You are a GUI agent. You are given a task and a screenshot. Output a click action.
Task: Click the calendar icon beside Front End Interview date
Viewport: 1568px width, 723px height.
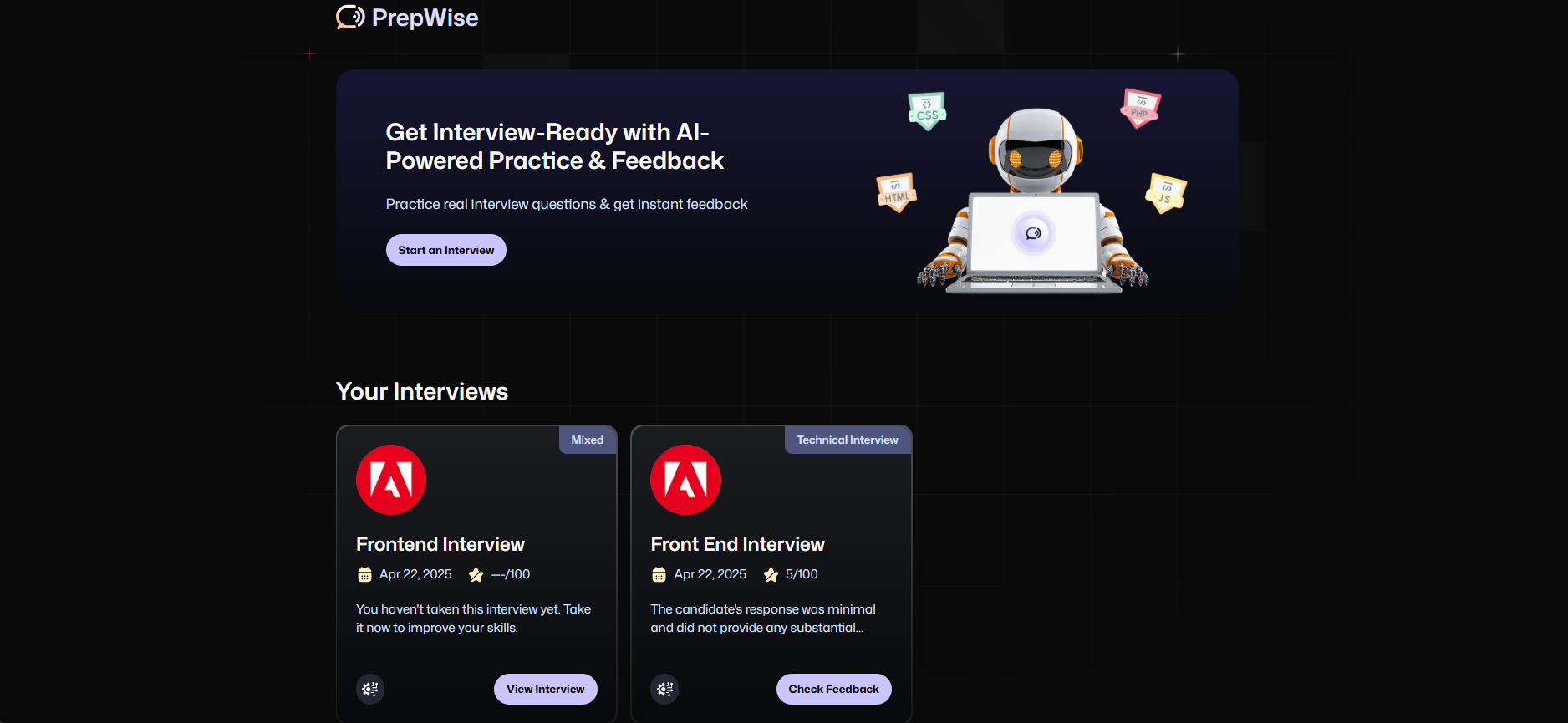pos(659,574)
